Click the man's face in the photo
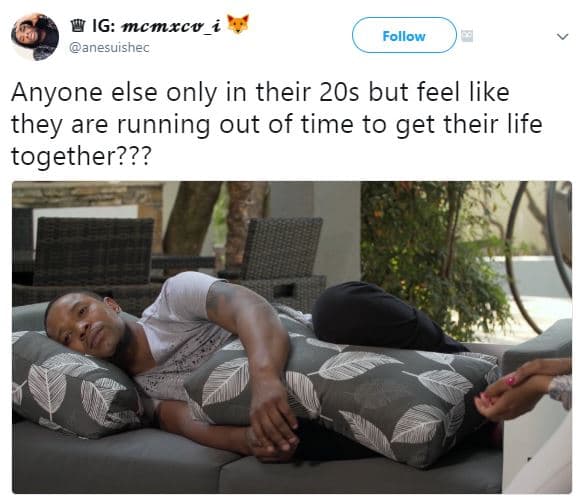Image resolution: width=576 pixels, height=500 pixels. point(87,325)
